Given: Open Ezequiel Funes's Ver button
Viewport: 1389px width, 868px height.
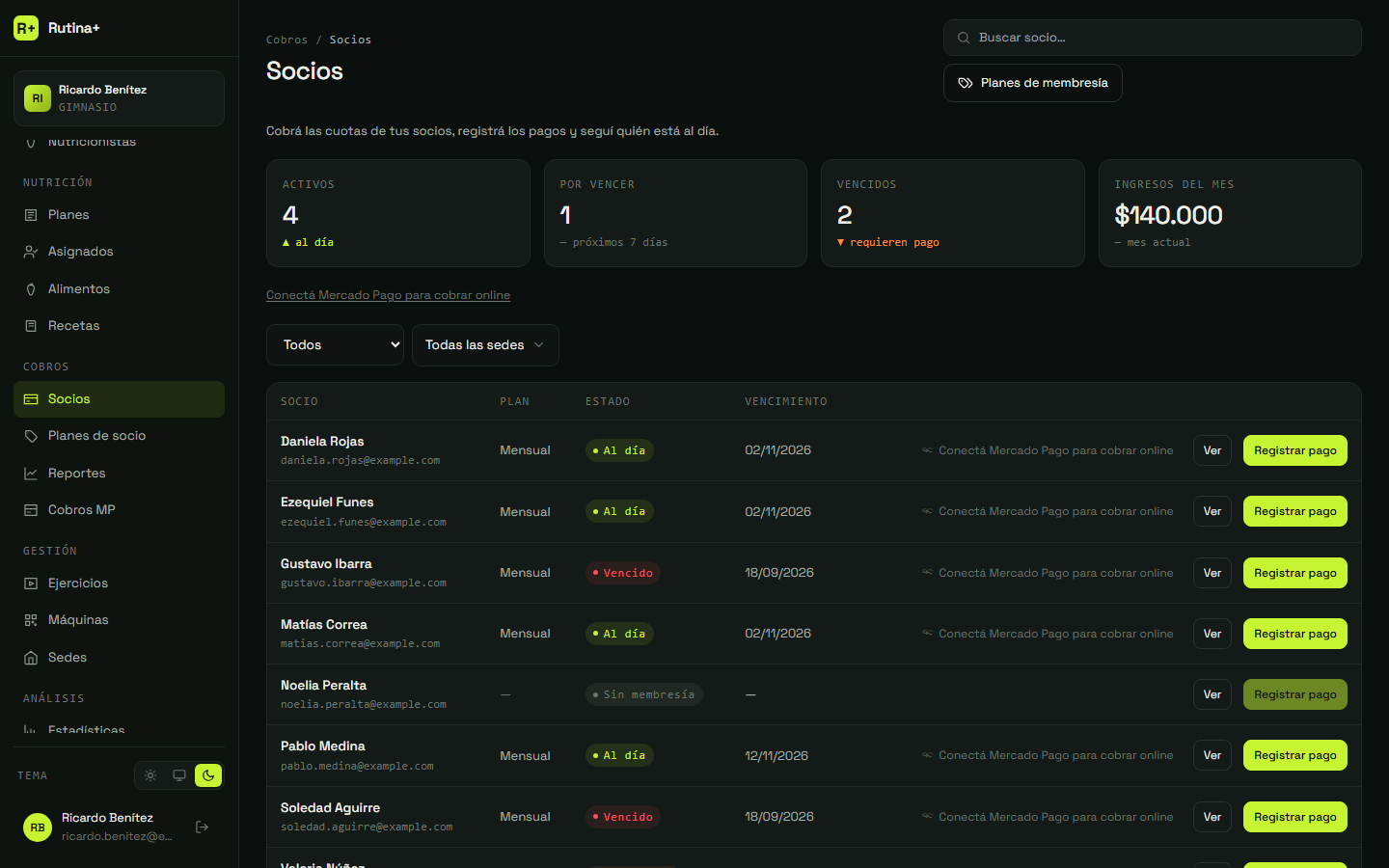Looking at the screenshot, I should point(1212,511).
